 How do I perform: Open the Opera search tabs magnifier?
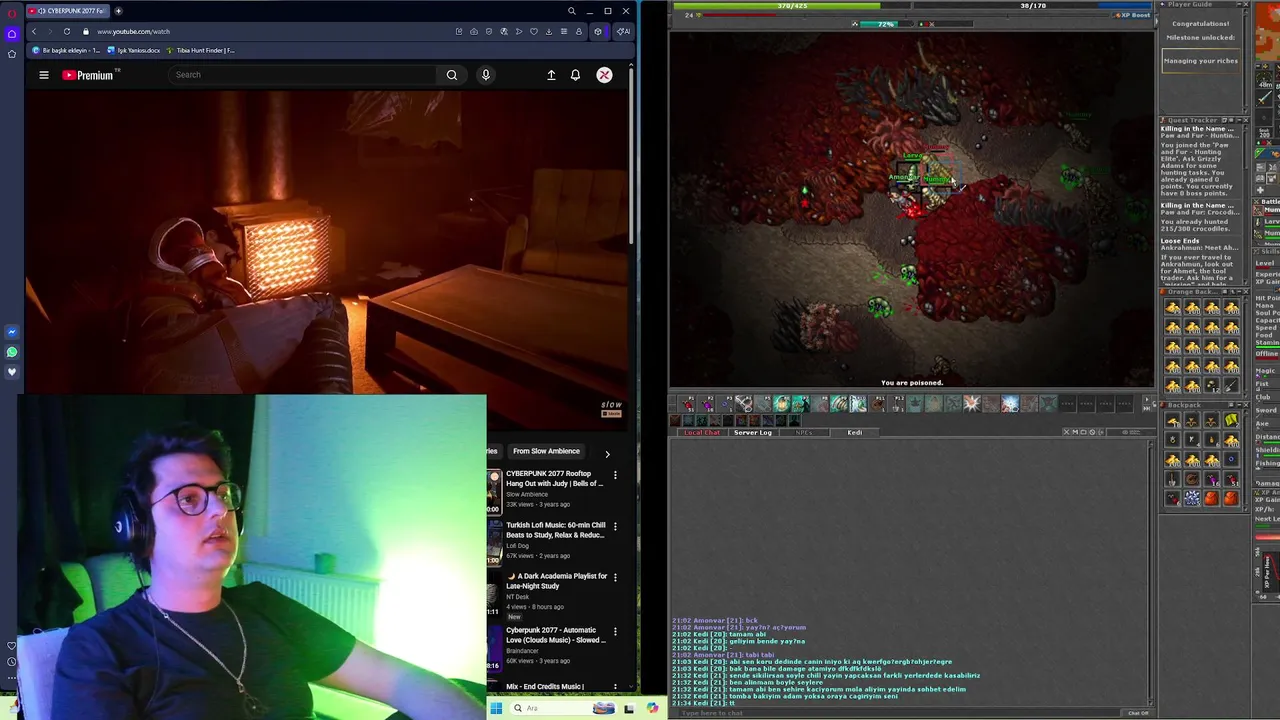571,11
